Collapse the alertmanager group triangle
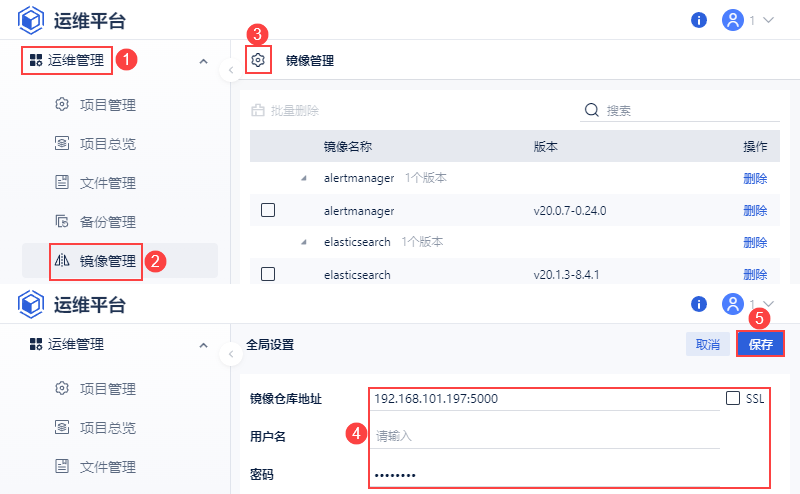 (x=303, y=178)
